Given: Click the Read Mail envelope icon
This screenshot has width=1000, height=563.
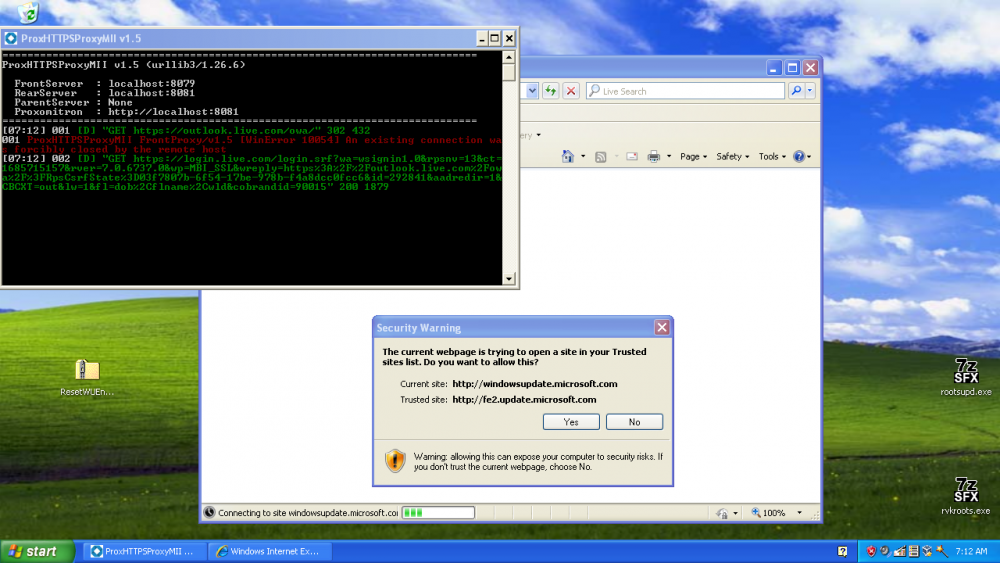Looking at the screenshot, I should coord(632,156).
